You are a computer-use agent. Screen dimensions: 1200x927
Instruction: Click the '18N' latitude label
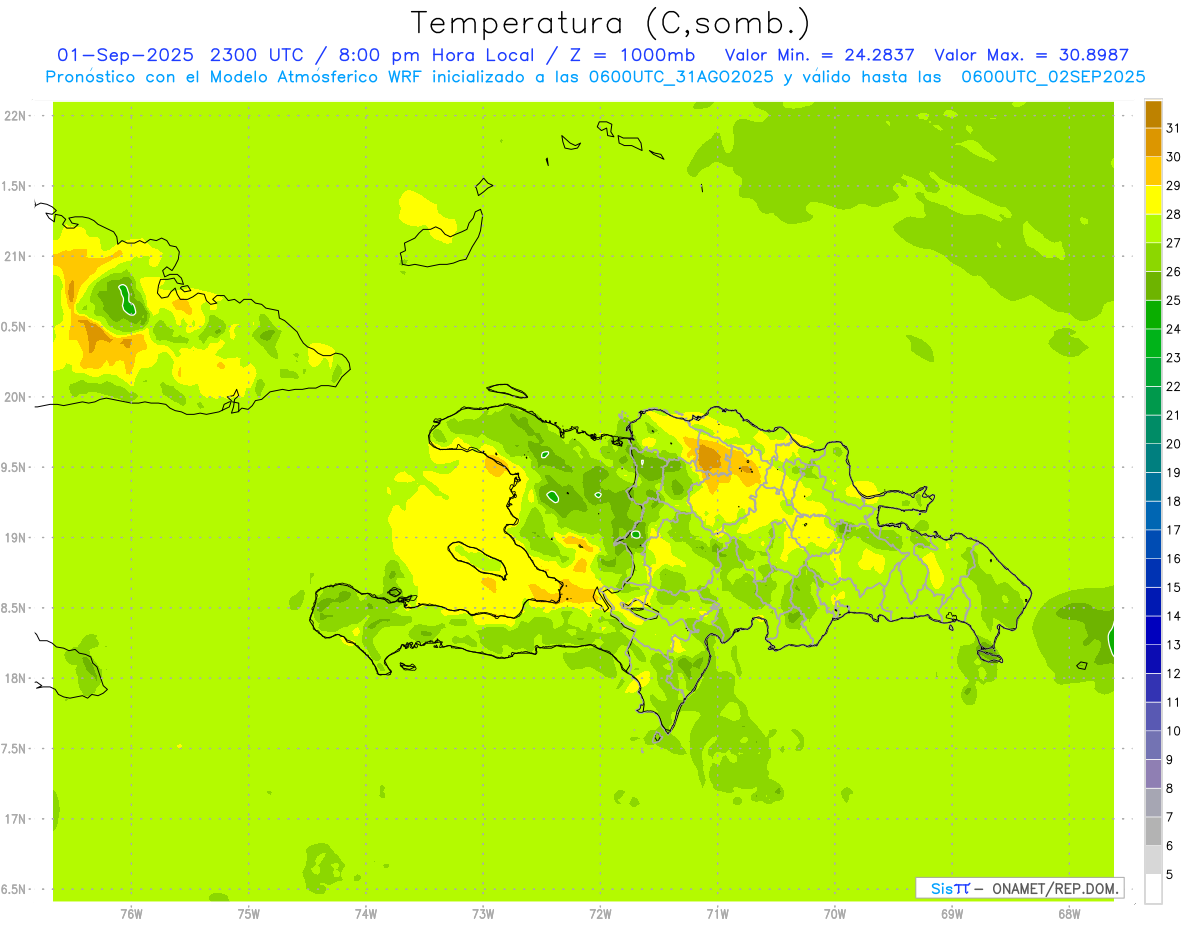(x=16, y=679)
